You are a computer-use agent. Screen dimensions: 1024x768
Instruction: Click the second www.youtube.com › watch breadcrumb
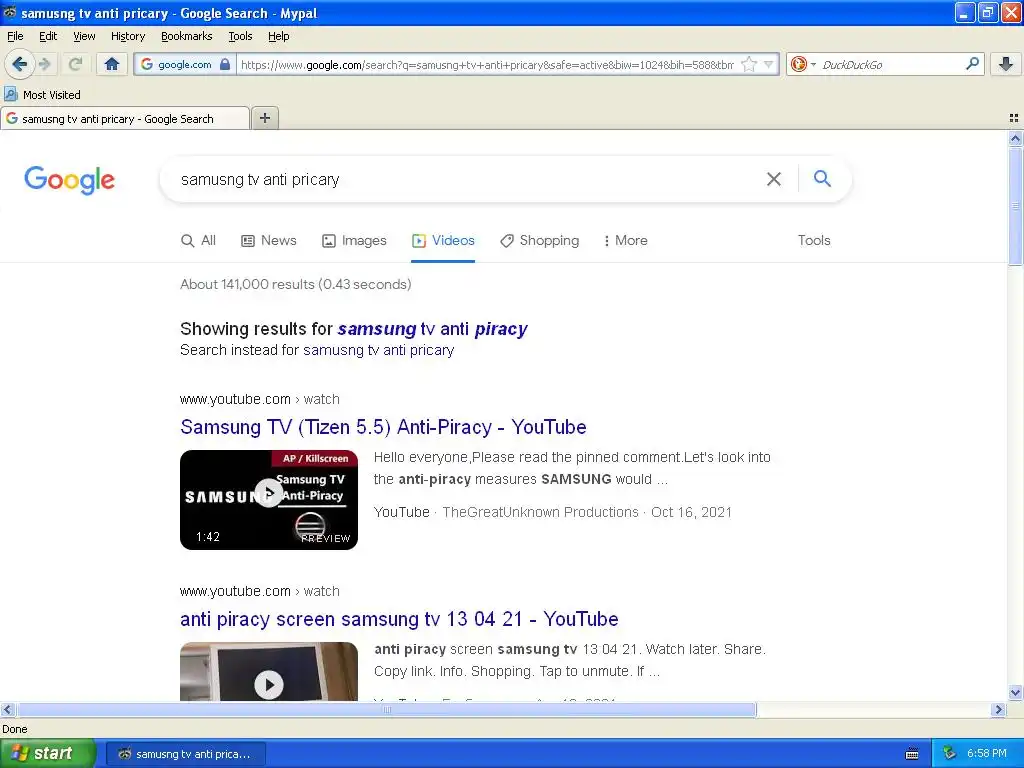coord(259,591)
